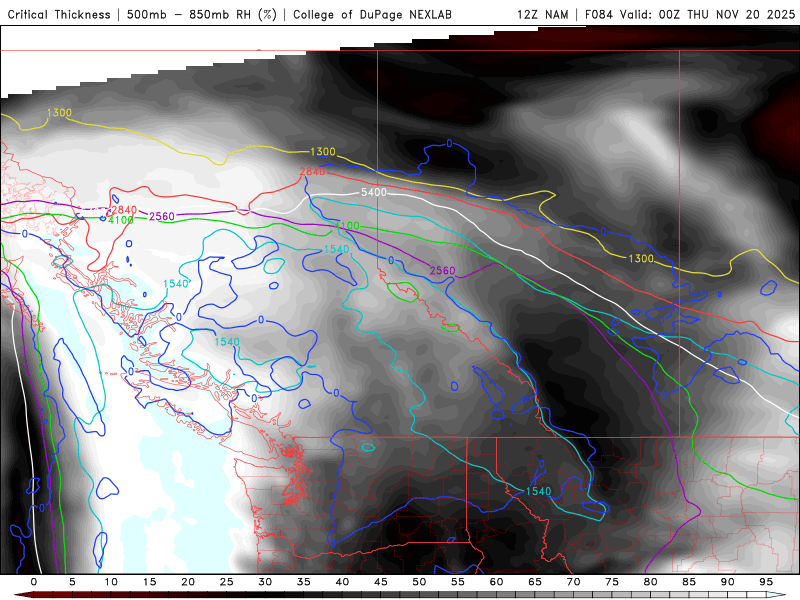Click the green 4100 label left of 2560
The width and height of the screenshot is (800, 600).
click(x=121, y=220)
